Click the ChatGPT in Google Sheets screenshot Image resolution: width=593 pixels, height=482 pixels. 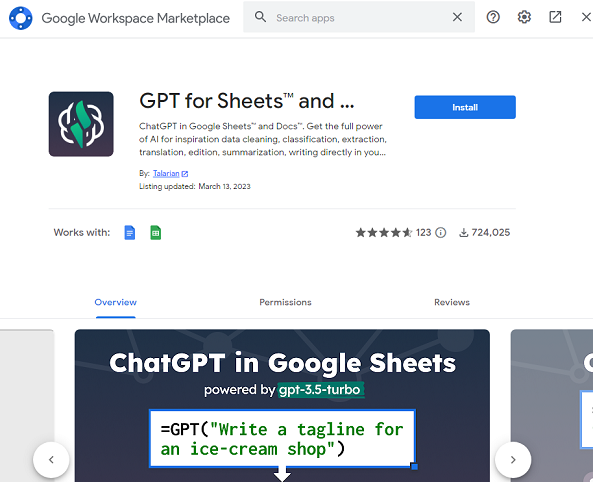[x=282, y=406]
